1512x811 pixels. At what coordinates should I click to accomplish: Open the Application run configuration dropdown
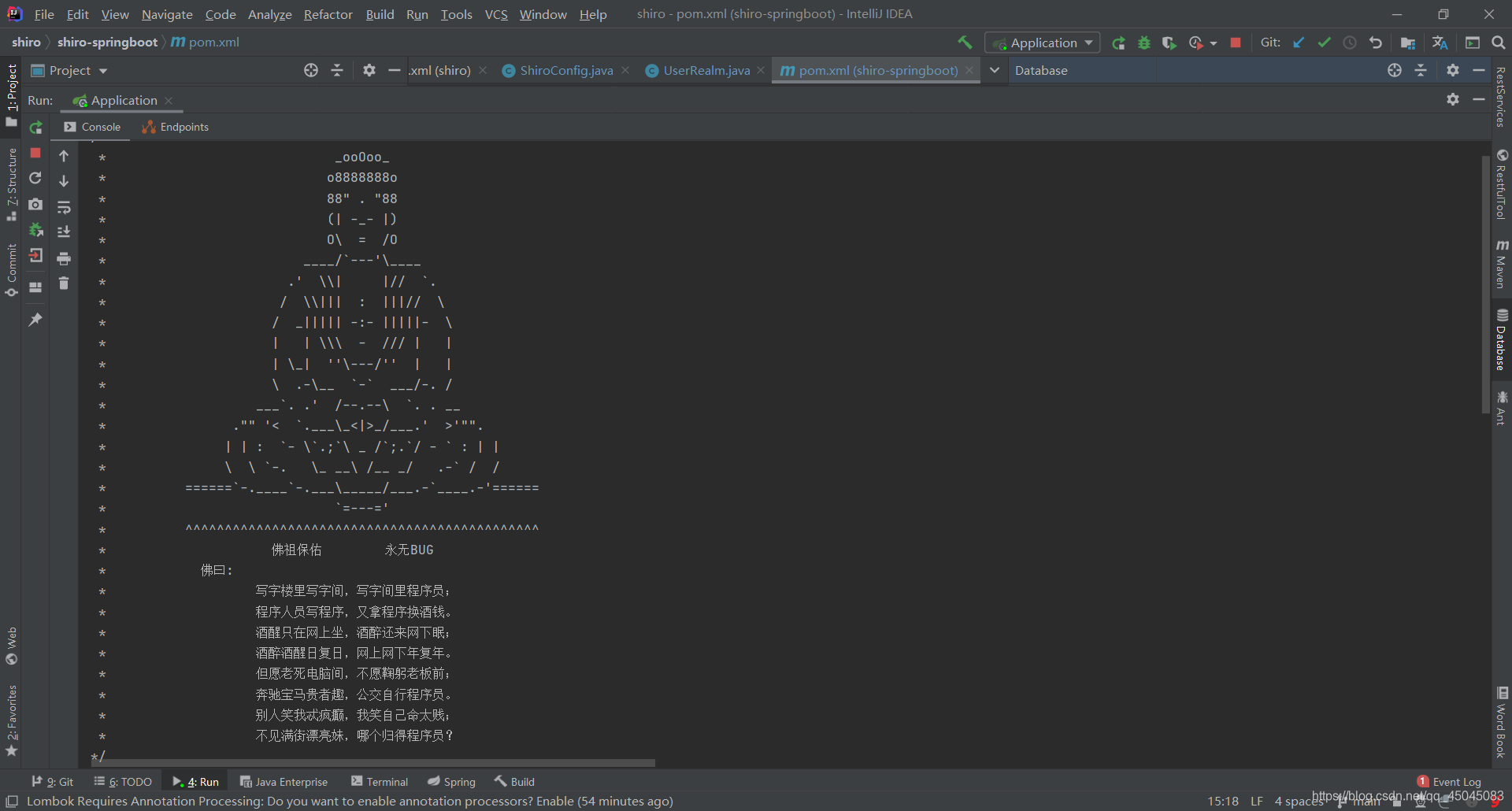pyautogui.click(x=1043, y=43)
